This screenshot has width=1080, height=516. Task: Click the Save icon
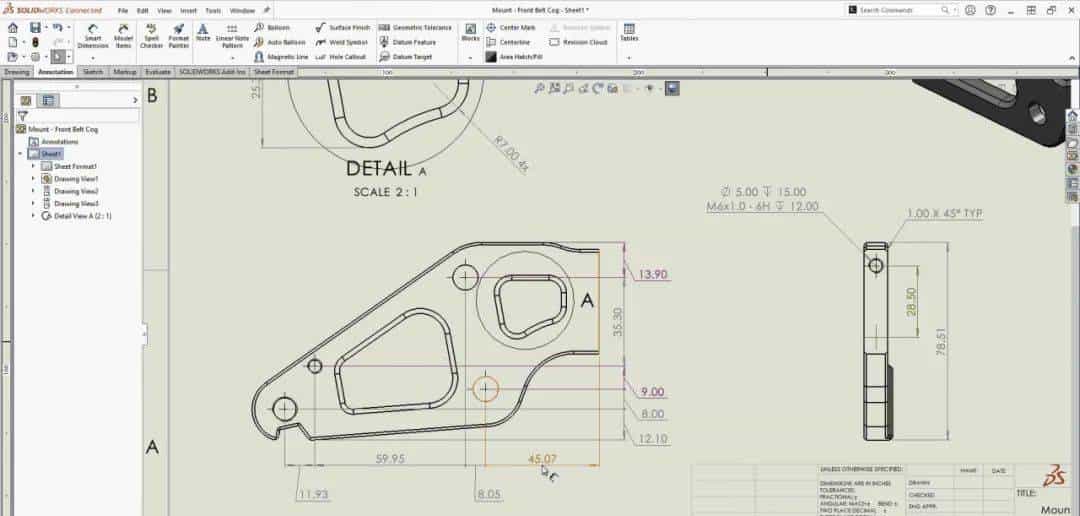tap(35, 28)
